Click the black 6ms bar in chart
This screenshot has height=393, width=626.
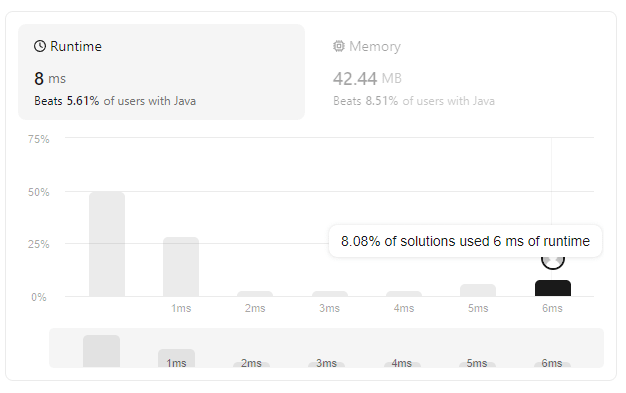click(x=553, y=288)
